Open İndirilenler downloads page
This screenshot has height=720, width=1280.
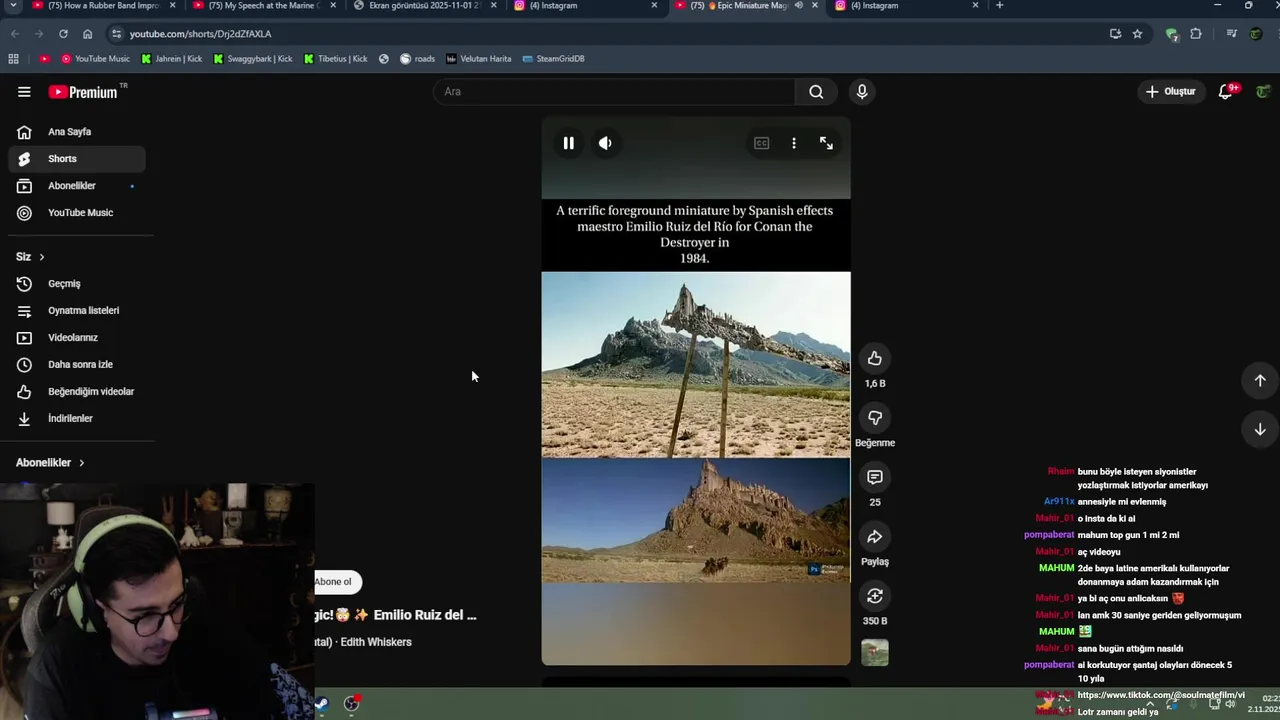point(76,419)
